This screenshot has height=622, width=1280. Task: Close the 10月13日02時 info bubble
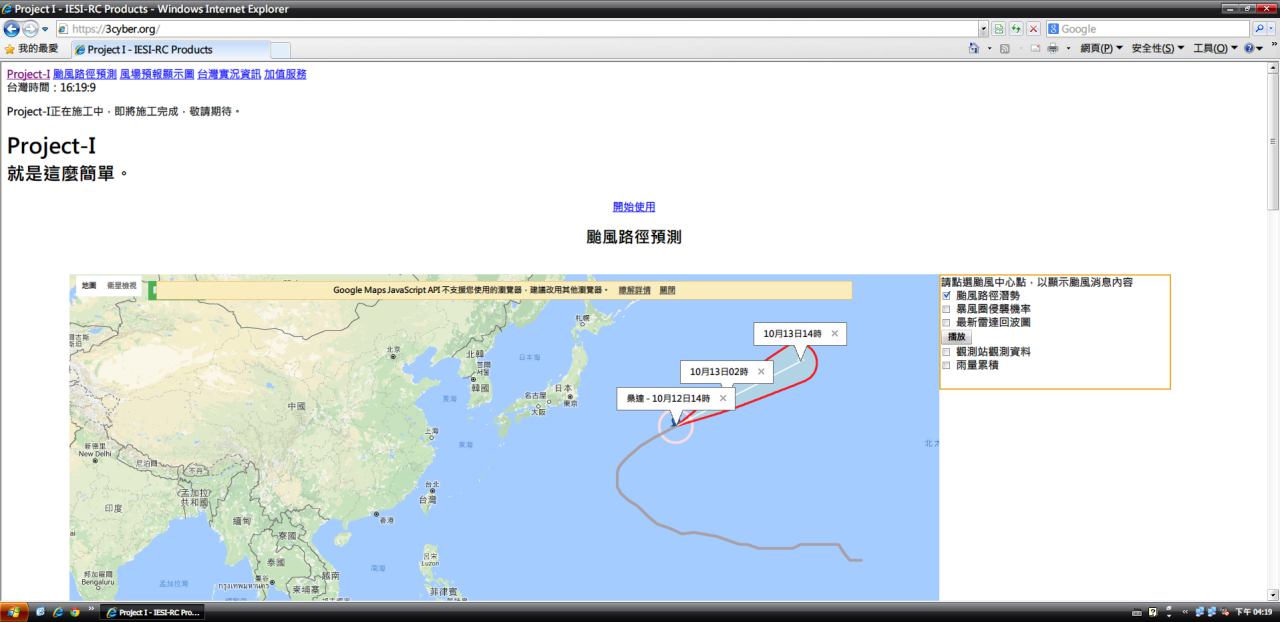[x=761, y=371]
